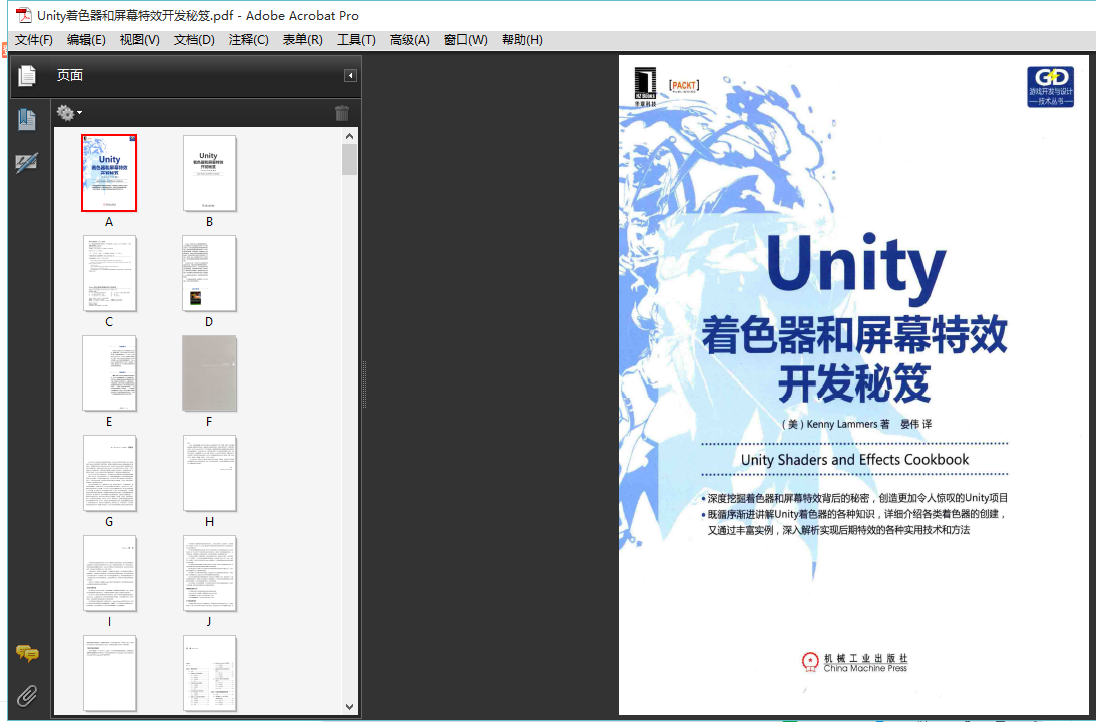Screen dimensions: 1096x722
Task: Select page thumbnail J
Action: click(x=209, y=572)
